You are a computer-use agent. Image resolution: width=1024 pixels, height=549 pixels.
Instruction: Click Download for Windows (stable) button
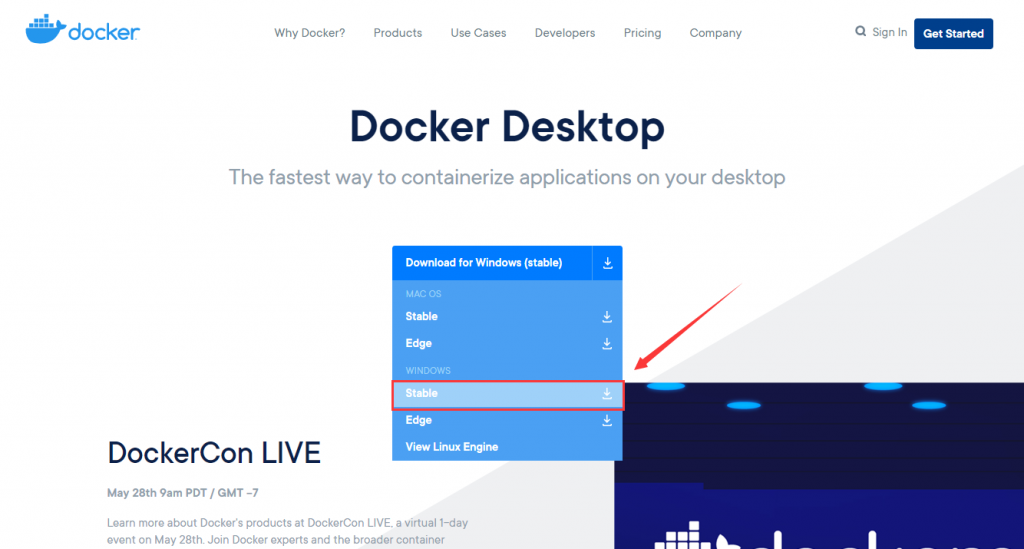click(492, 263)
